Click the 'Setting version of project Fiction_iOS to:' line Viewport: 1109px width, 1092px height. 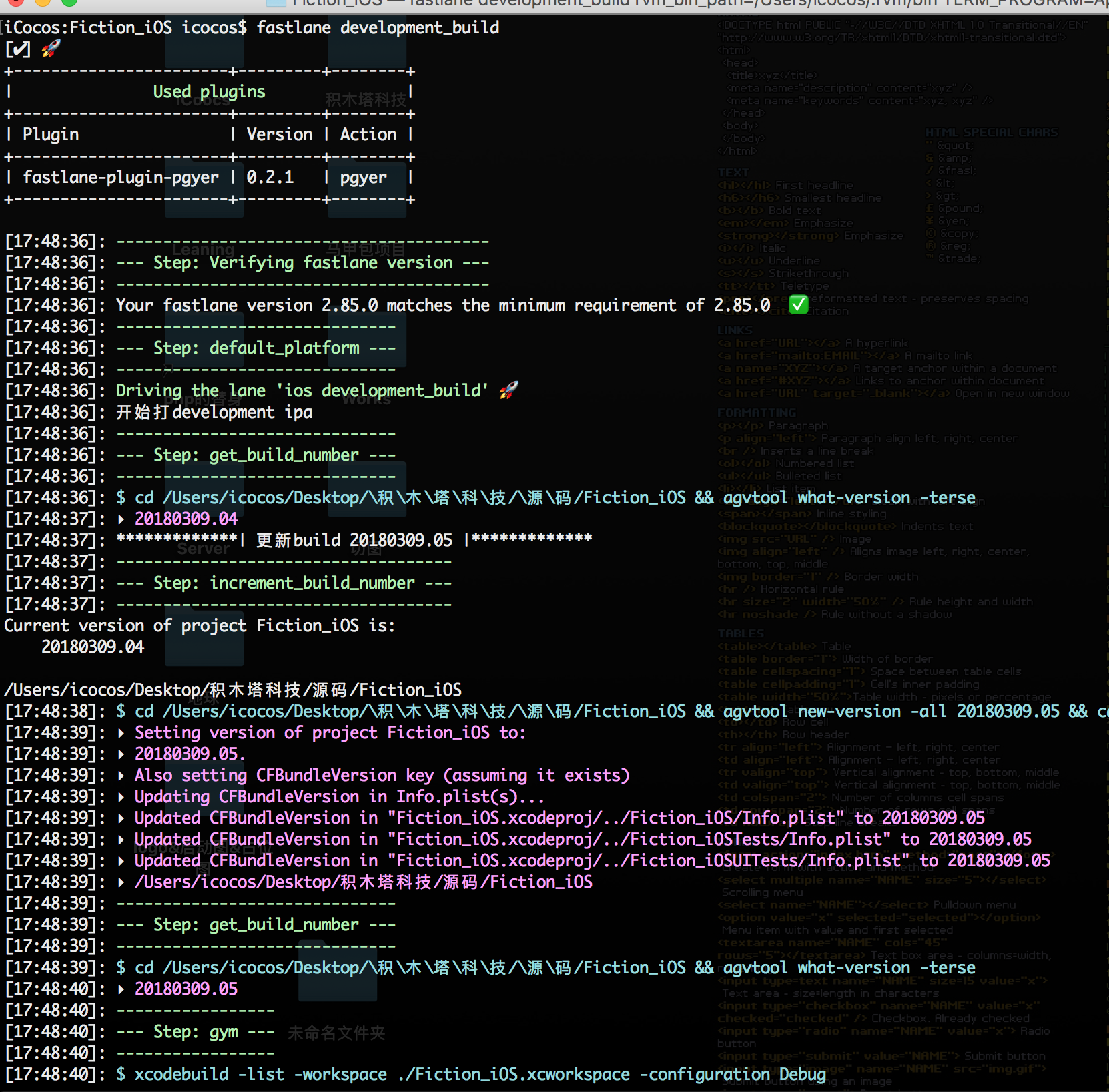pos(330,733)
